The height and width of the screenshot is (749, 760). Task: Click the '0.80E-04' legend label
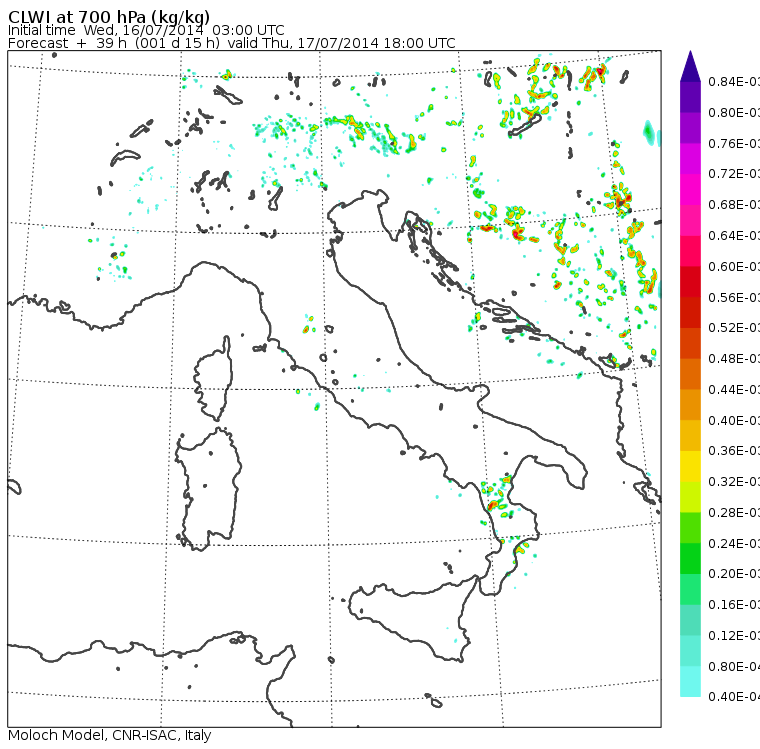[x=734, y=667]
